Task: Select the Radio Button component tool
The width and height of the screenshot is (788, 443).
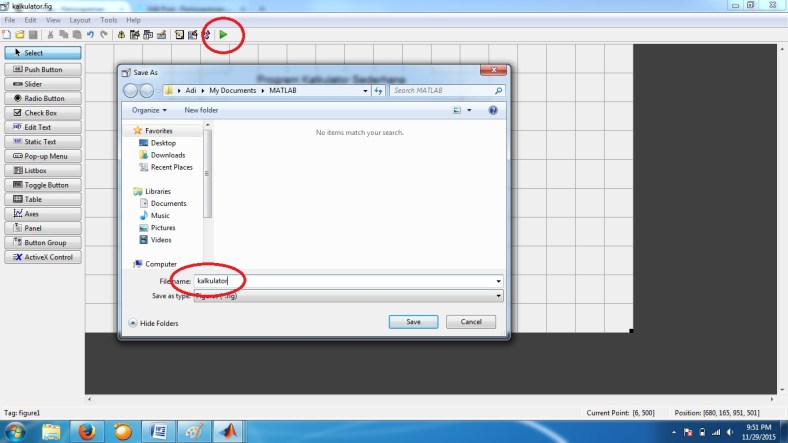Action: click(42, 99)
